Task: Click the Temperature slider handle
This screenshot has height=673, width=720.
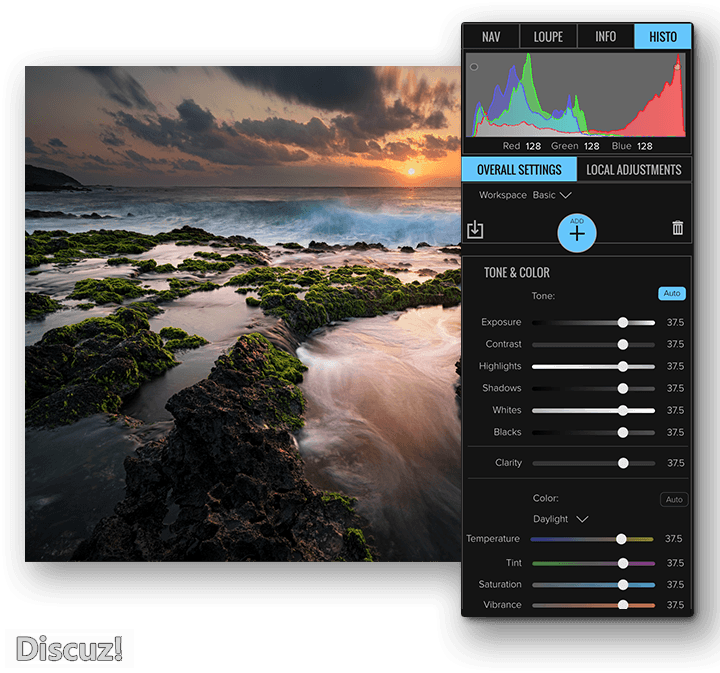Action: tap(622, 539)
